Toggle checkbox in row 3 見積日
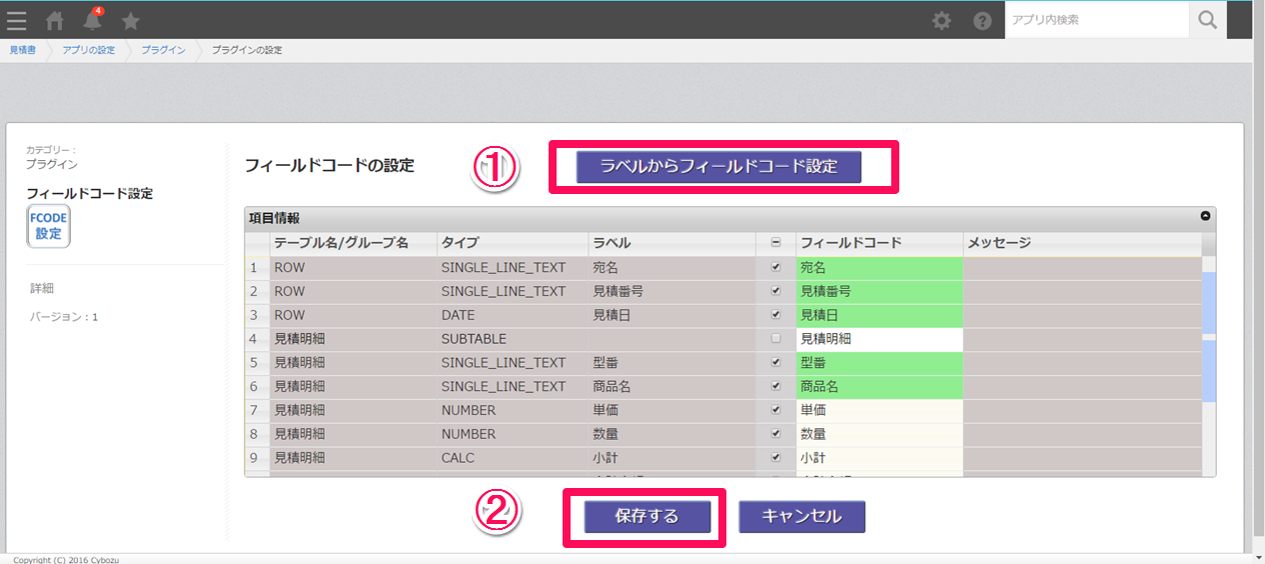 tap(776, 315)
